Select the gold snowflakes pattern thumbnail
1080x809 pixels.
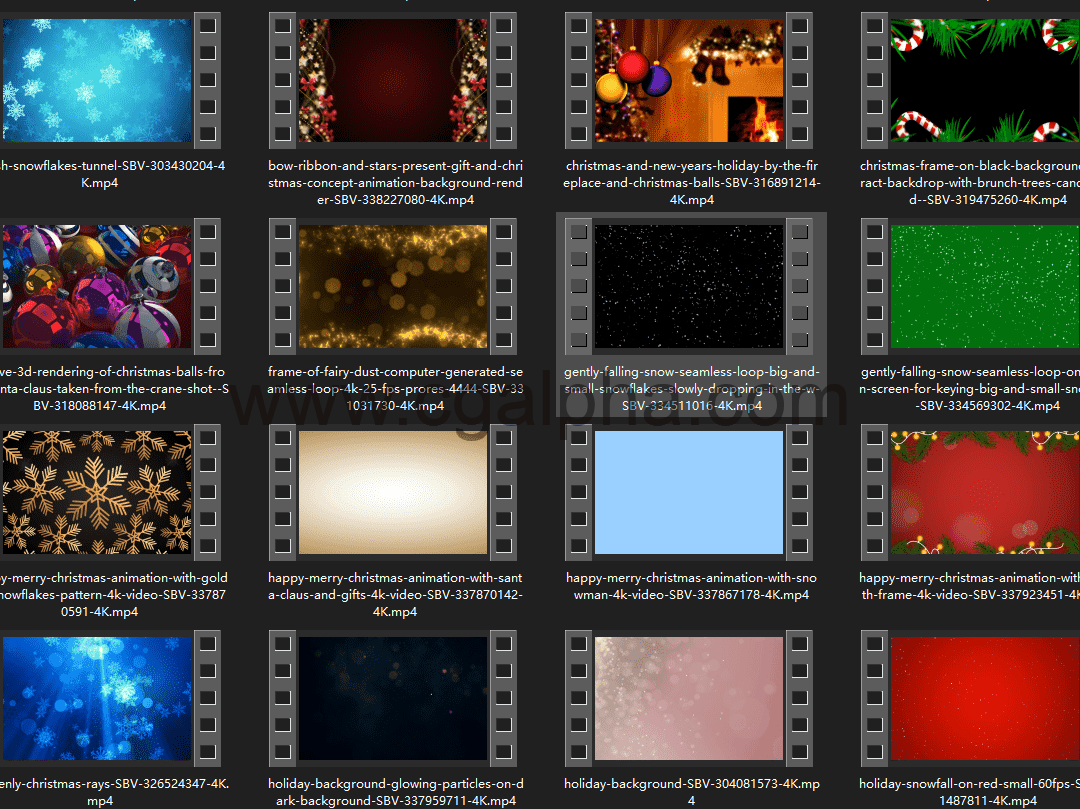click(x=97, y=492)
